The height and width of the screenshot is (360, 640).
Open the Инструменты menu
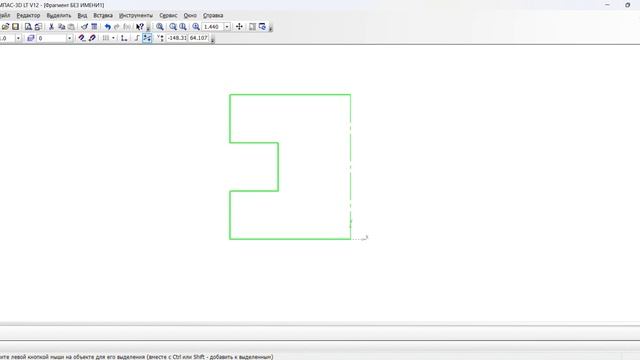click(x=136, y=16)
